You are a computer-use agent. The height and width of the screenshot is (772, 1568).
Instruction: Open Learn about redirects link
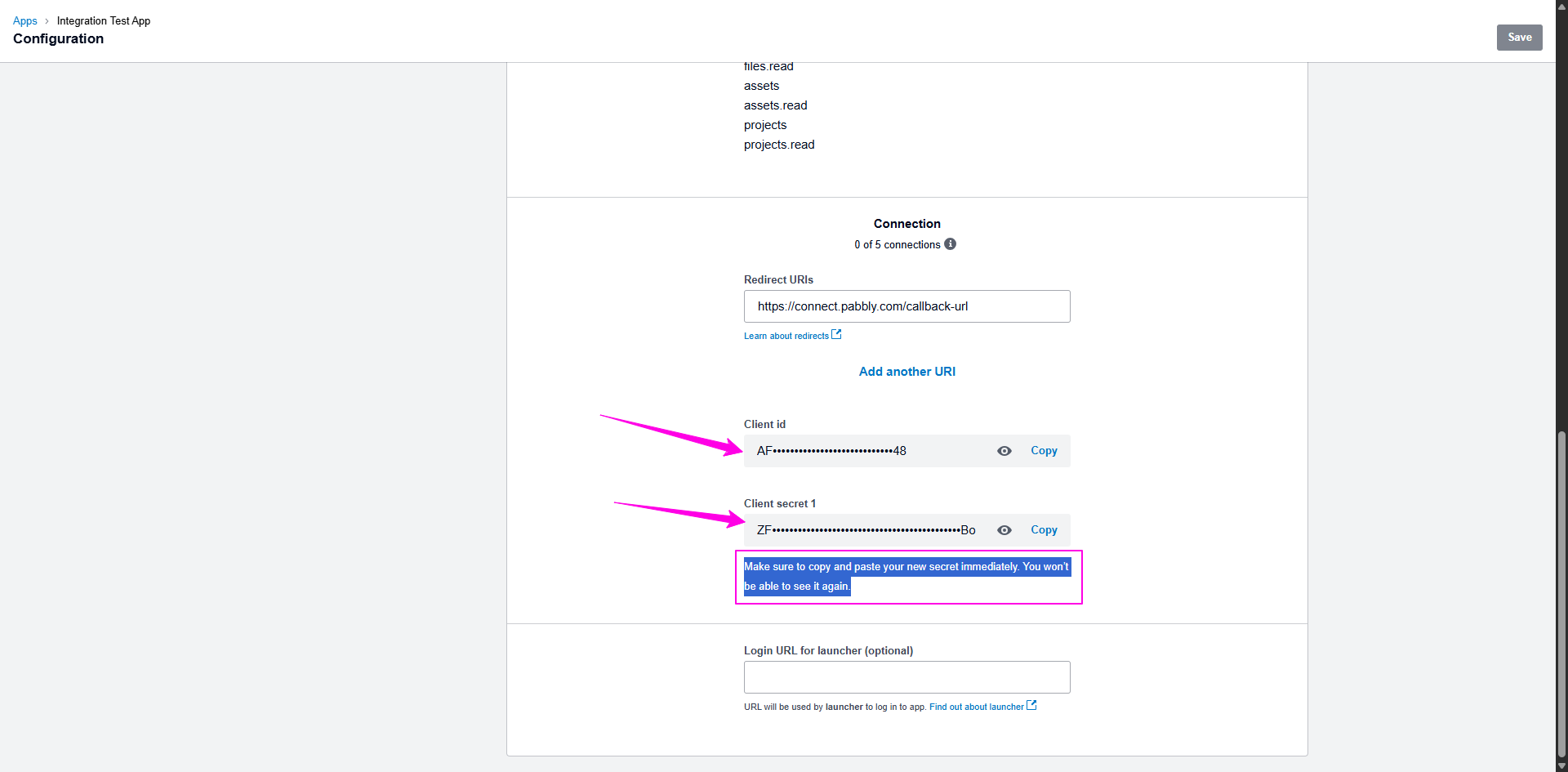(x=786, y=336)
